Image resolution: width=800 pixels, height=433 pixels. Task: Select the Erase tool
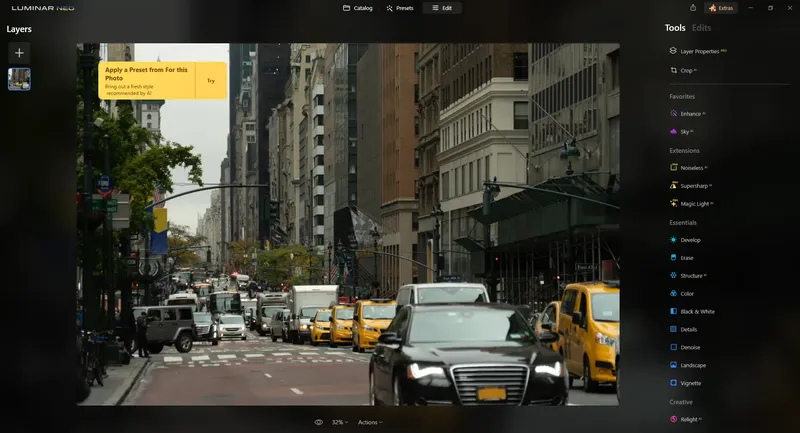(682, 258)
